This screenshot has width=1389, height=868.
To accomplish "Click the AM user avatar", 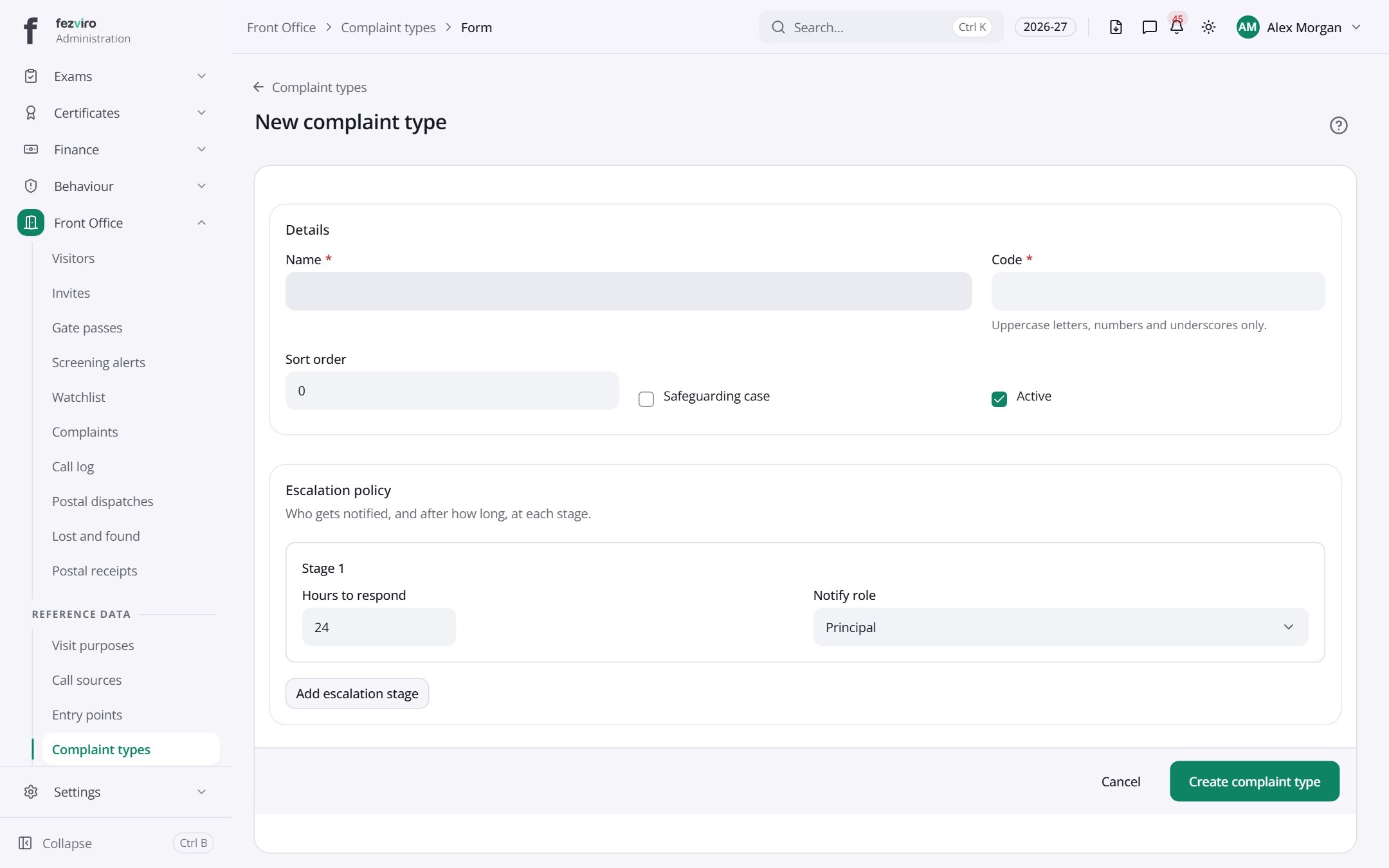I will pos(1248,27).
